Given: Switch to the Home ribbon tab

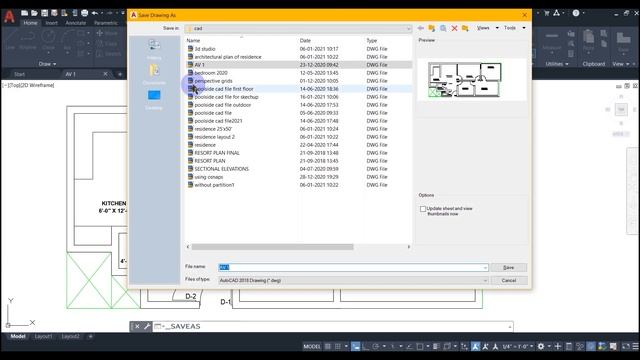Looking at the screenshot, I should point(30,23).
